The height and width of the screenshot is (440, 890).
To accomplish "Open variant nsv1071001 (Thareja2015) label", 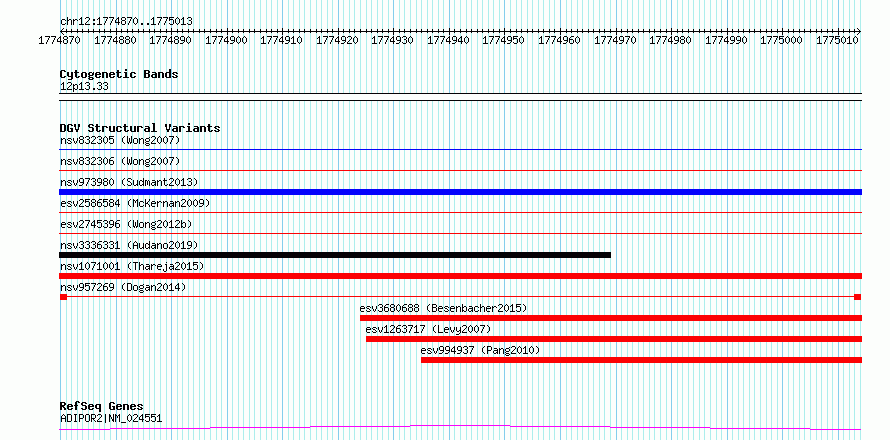I will [132, 266].
